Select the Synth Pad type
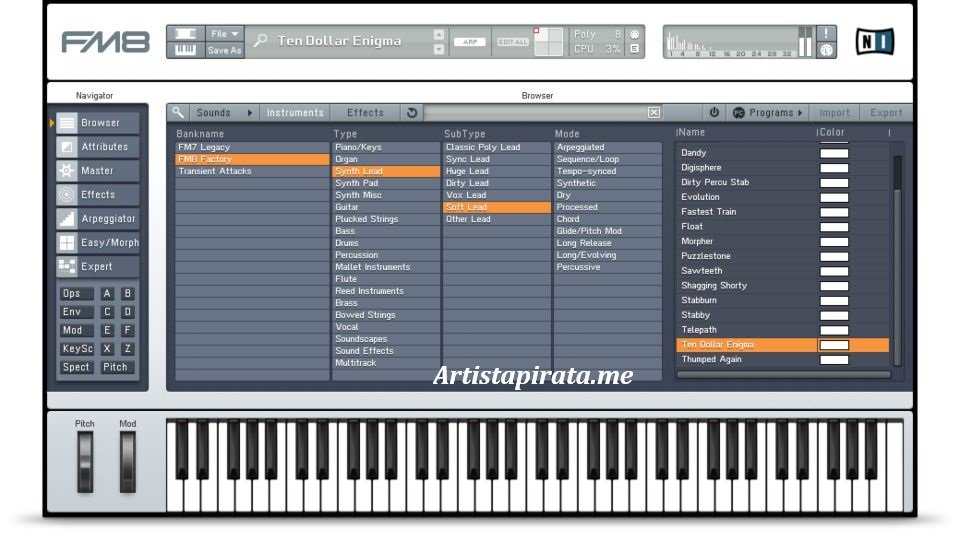This screenshot has width=960, height=553. pos(386,183)
